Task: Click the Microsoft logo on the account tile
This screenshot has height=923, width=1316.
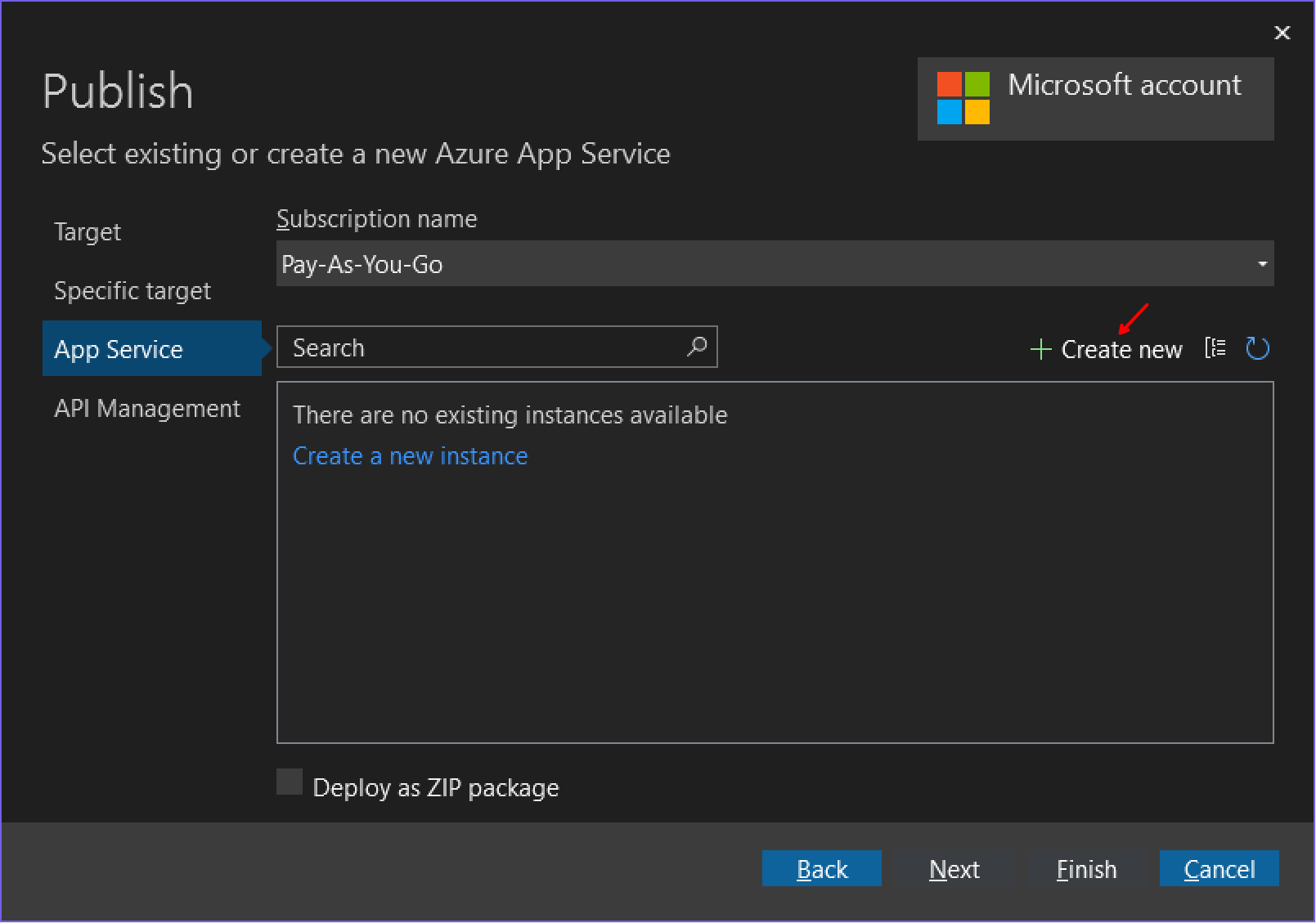Action: click(963, 98)
